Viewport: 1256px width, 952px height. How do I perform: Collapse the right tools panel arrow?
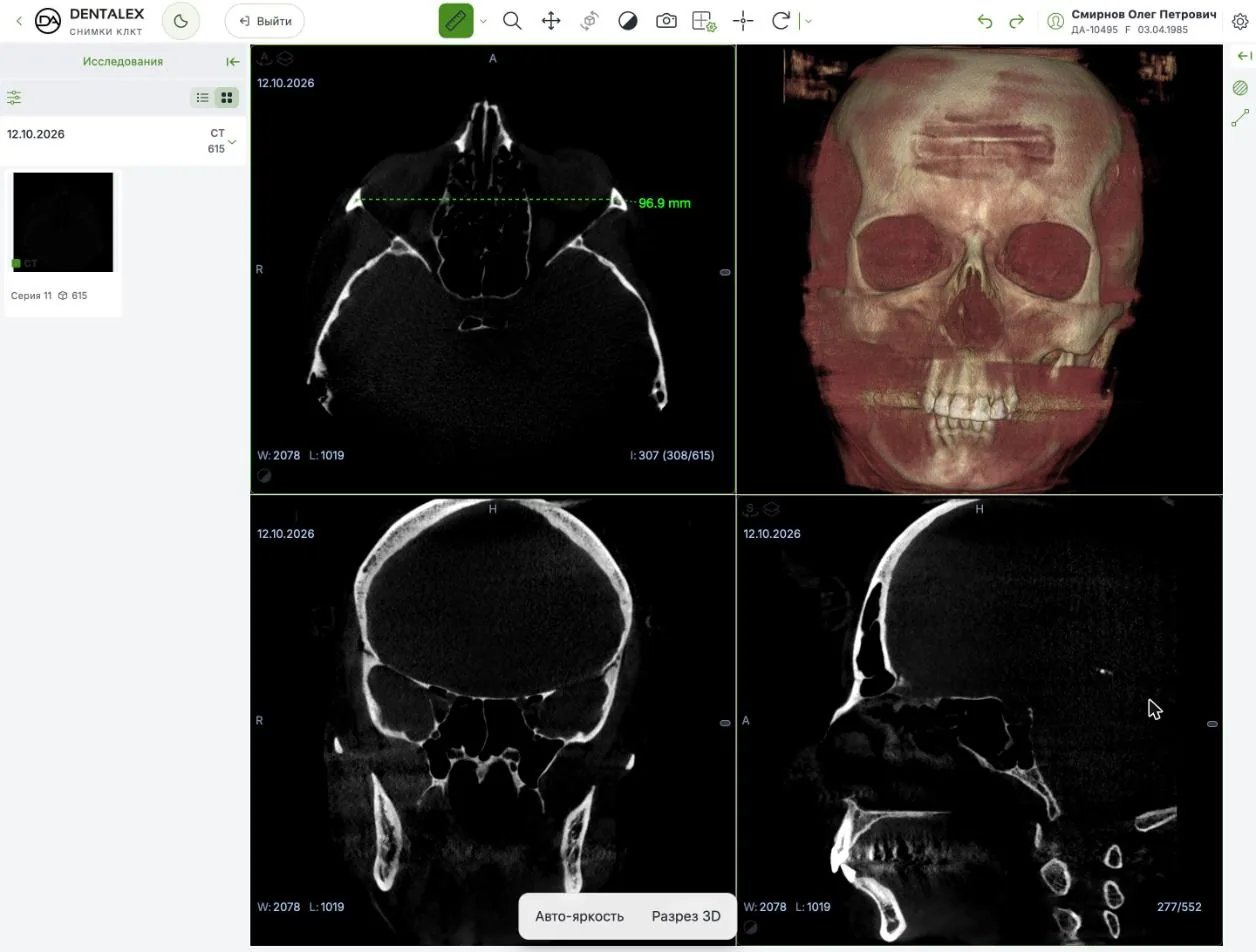coord(1244,57)
